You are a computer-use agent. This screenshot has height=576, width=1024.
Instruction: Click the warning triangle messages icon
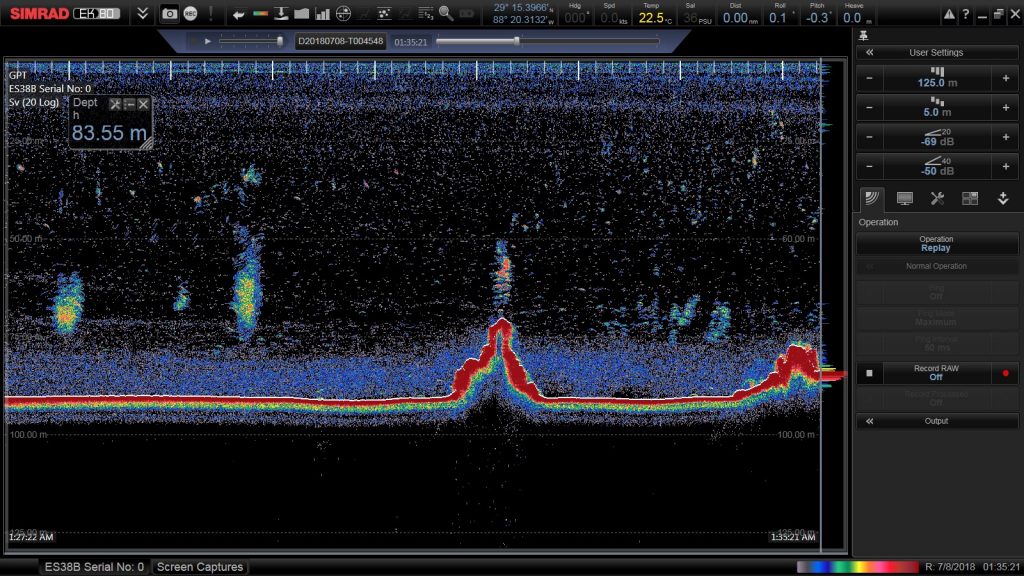coord(948,14)
